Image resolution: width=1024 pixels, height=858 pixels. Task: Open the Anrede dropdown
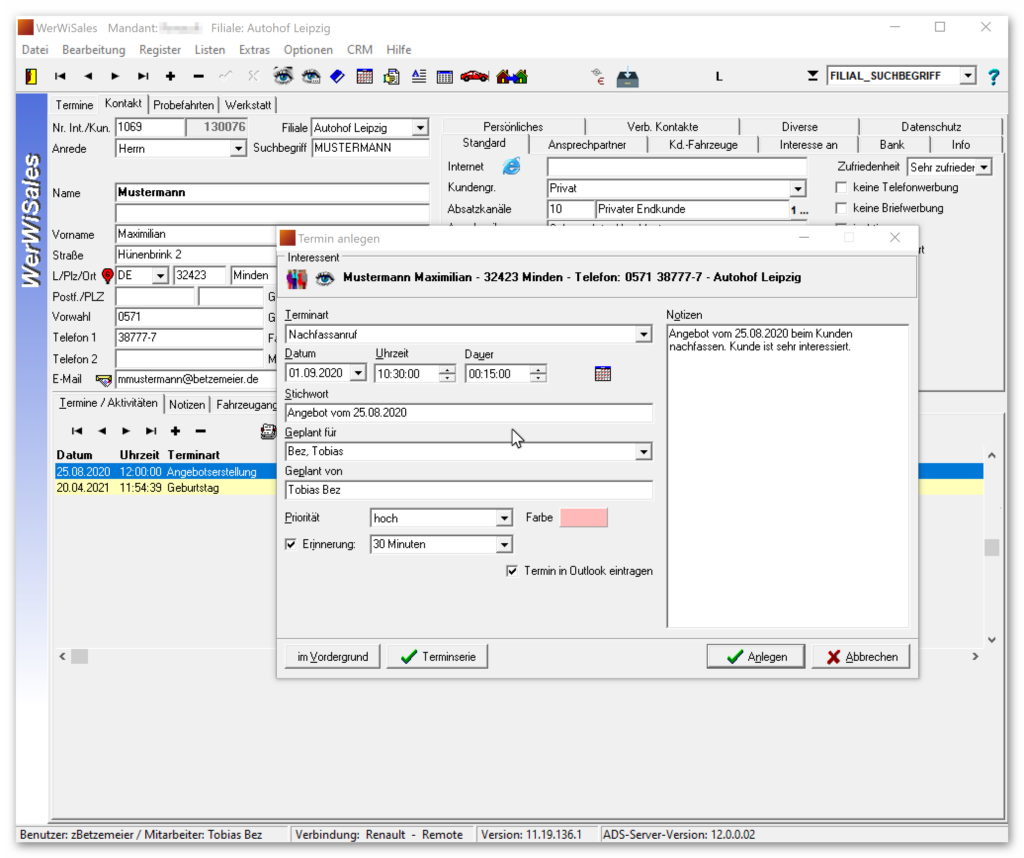tap(238, 149)
